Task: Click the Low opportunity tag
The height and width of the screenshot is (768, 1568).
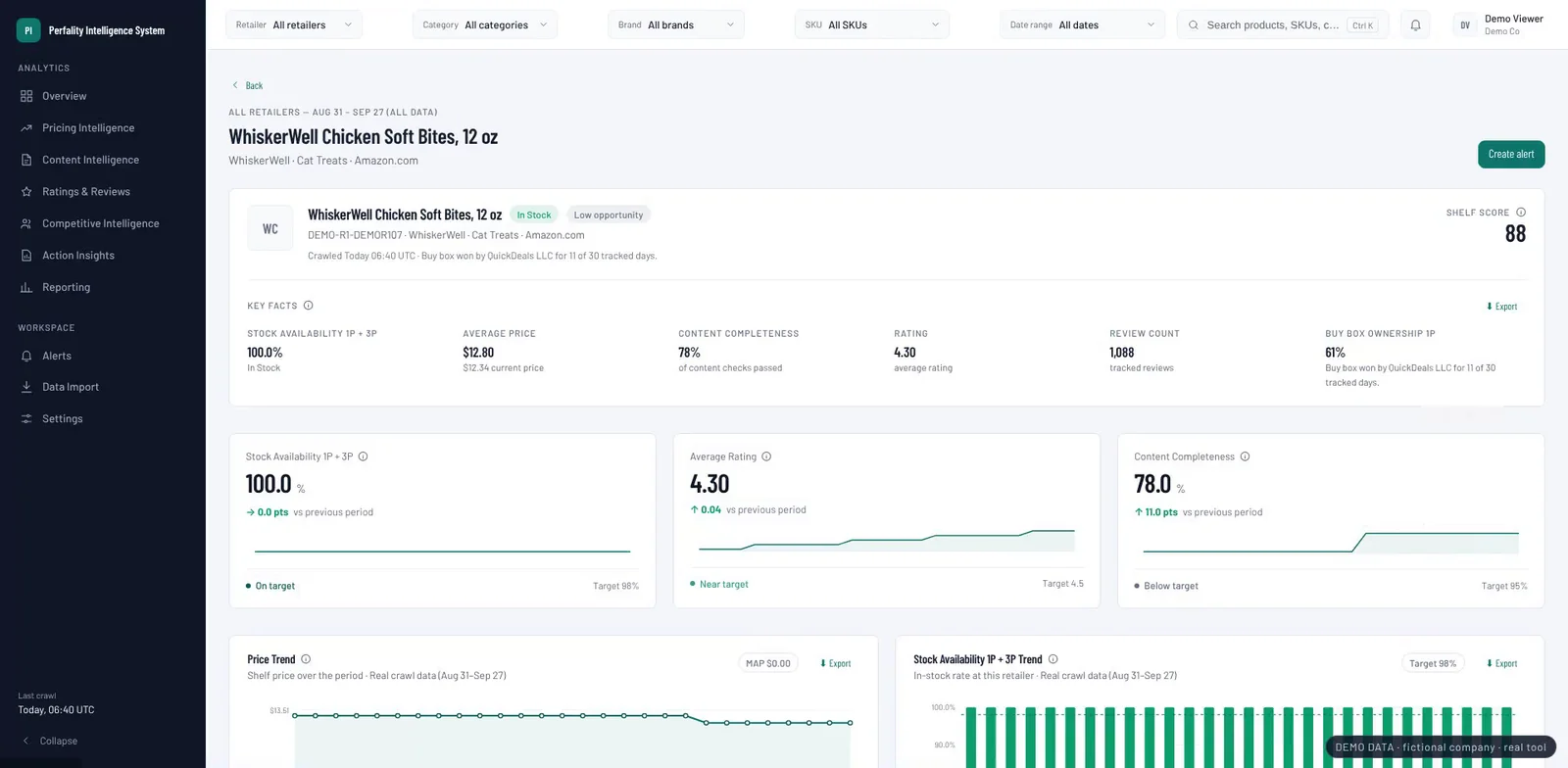Action: pos(609,215)
